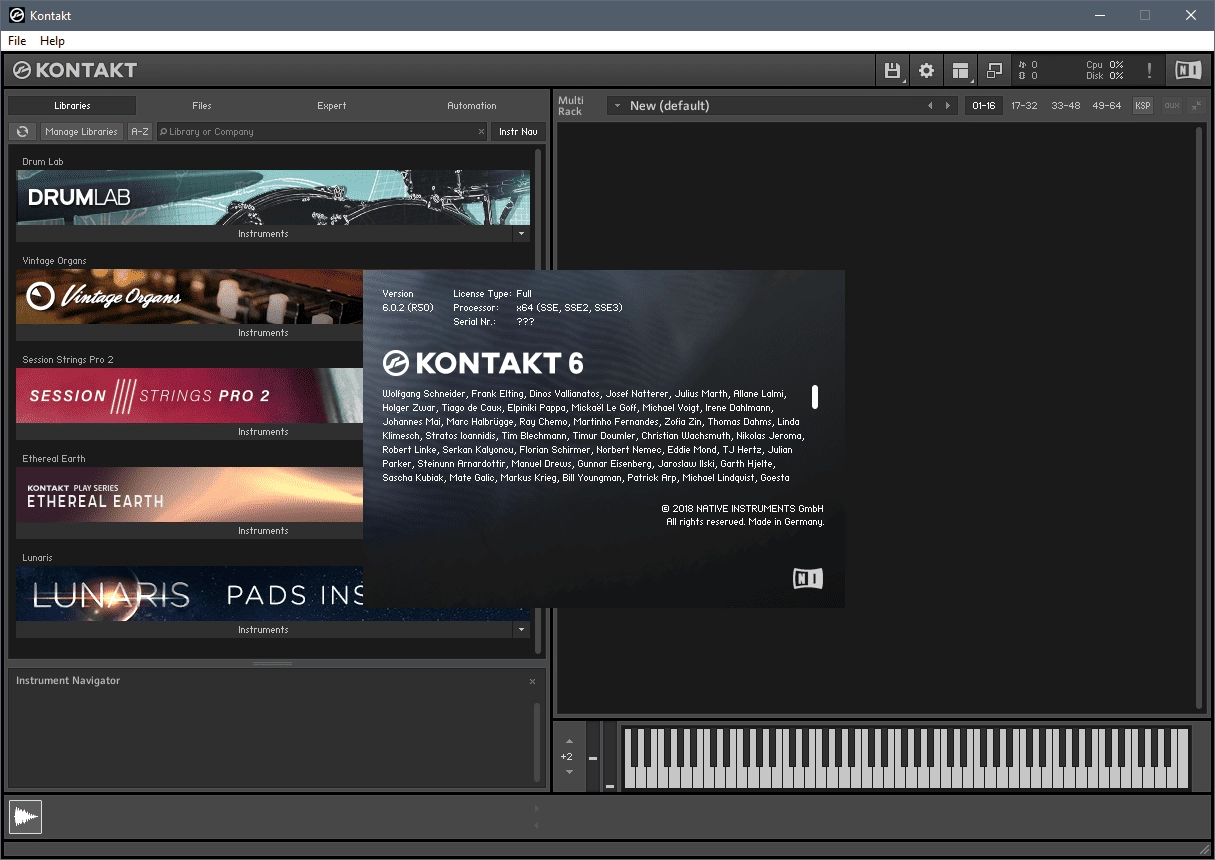Click the Disk usage readout

pyautogui.click(x=1105, y=76)
